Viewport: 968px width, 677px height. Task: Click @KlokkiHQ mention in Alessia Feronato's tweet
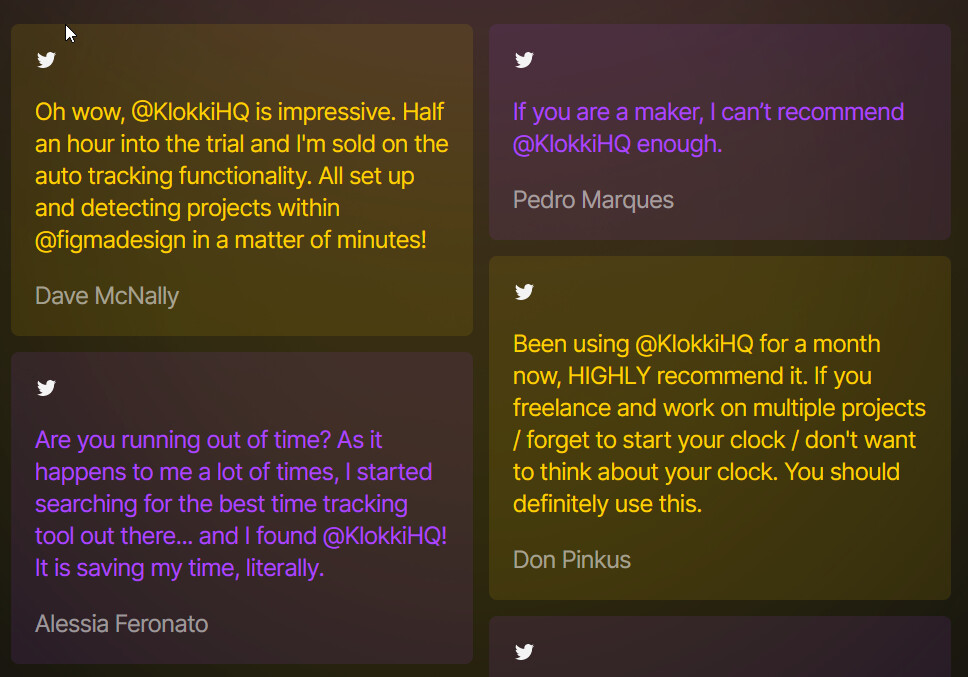(382, 536)
